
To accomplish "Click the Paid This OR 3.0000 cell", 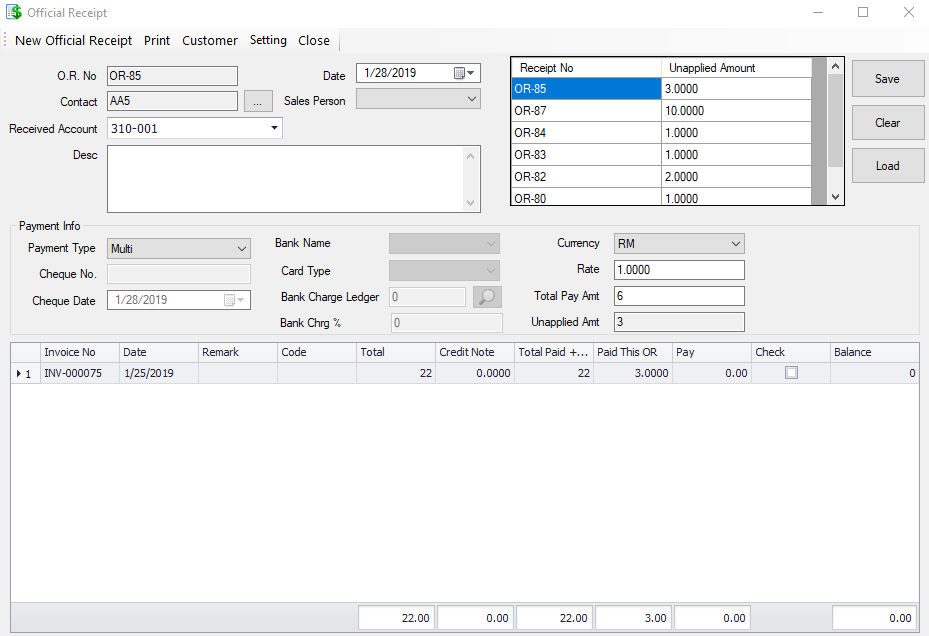I will 633,373.
